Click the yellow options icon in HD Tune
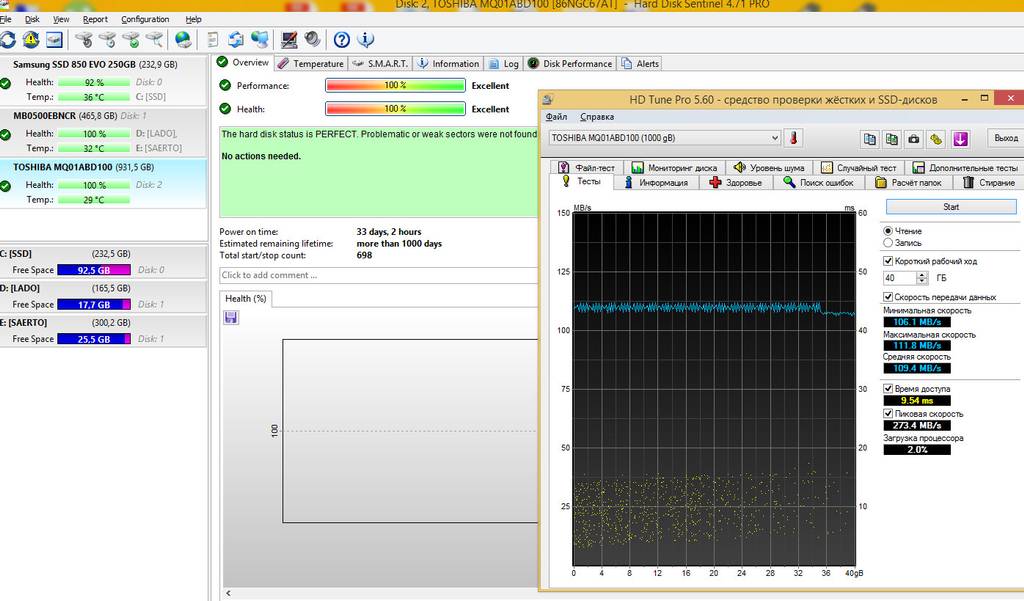The width and height of the screenshot is (1024, 601). (x=936, y=138)
